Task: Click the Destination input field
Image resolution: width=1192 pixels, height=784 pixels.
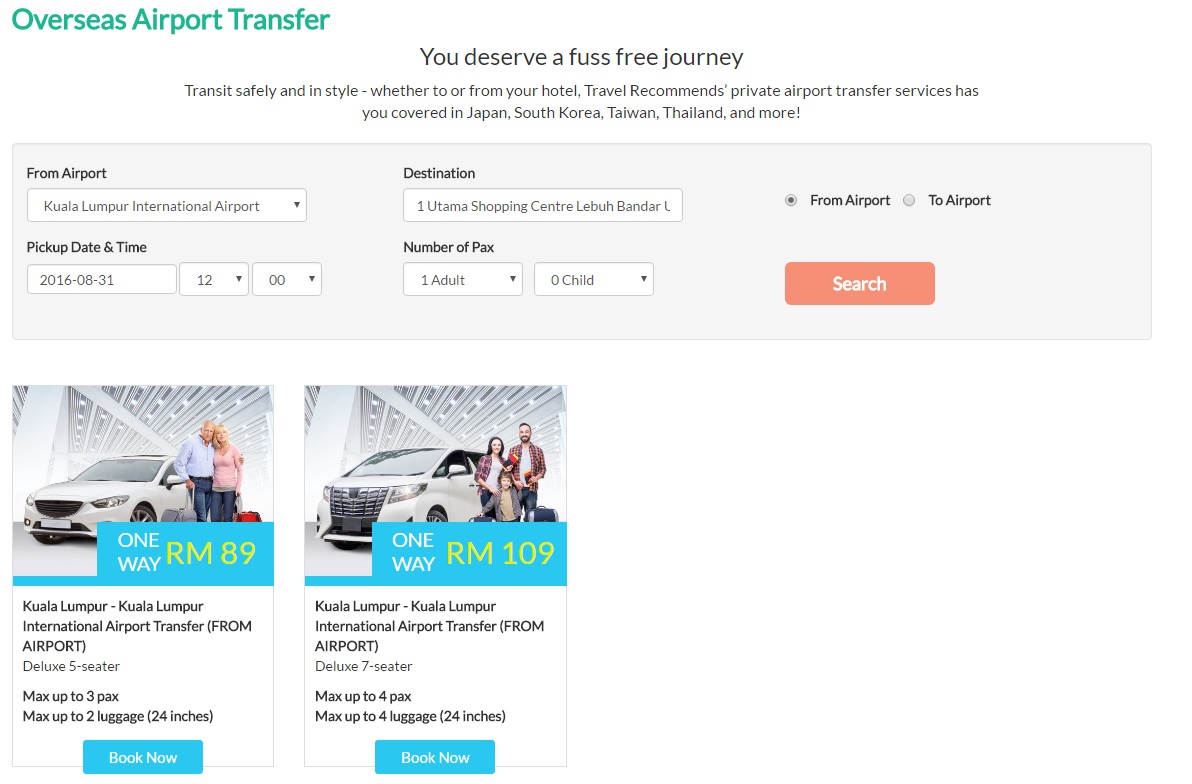Action: point(542,206)
